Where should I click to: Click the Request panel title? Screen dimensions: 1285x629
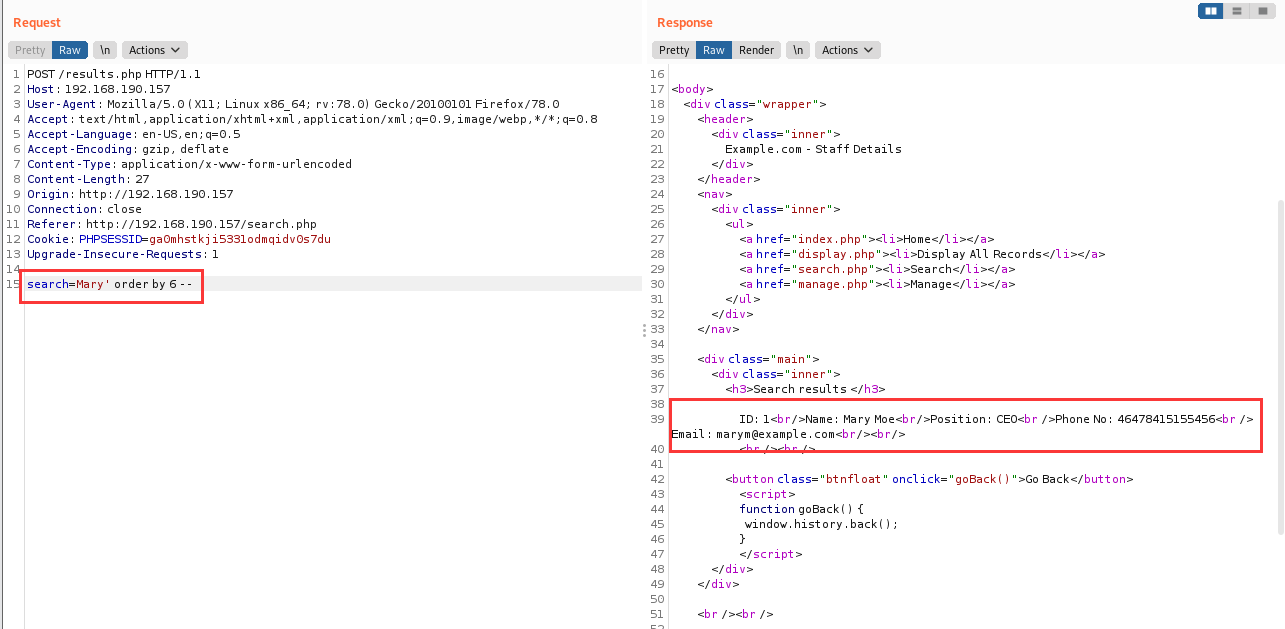37,22
